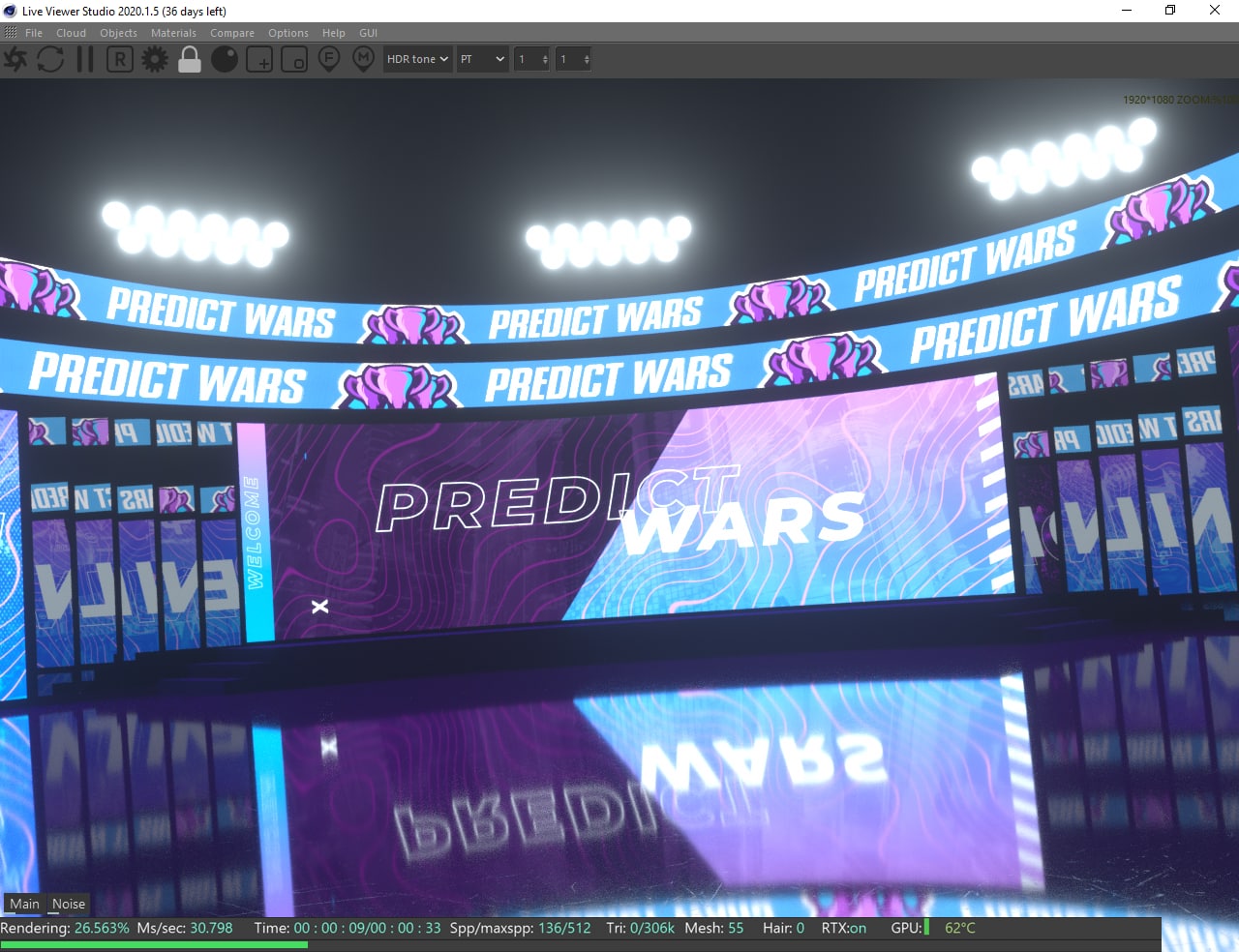
Task: Click the Mesh 55 status value
Action: pyautogui.click(x=714, y=928)
